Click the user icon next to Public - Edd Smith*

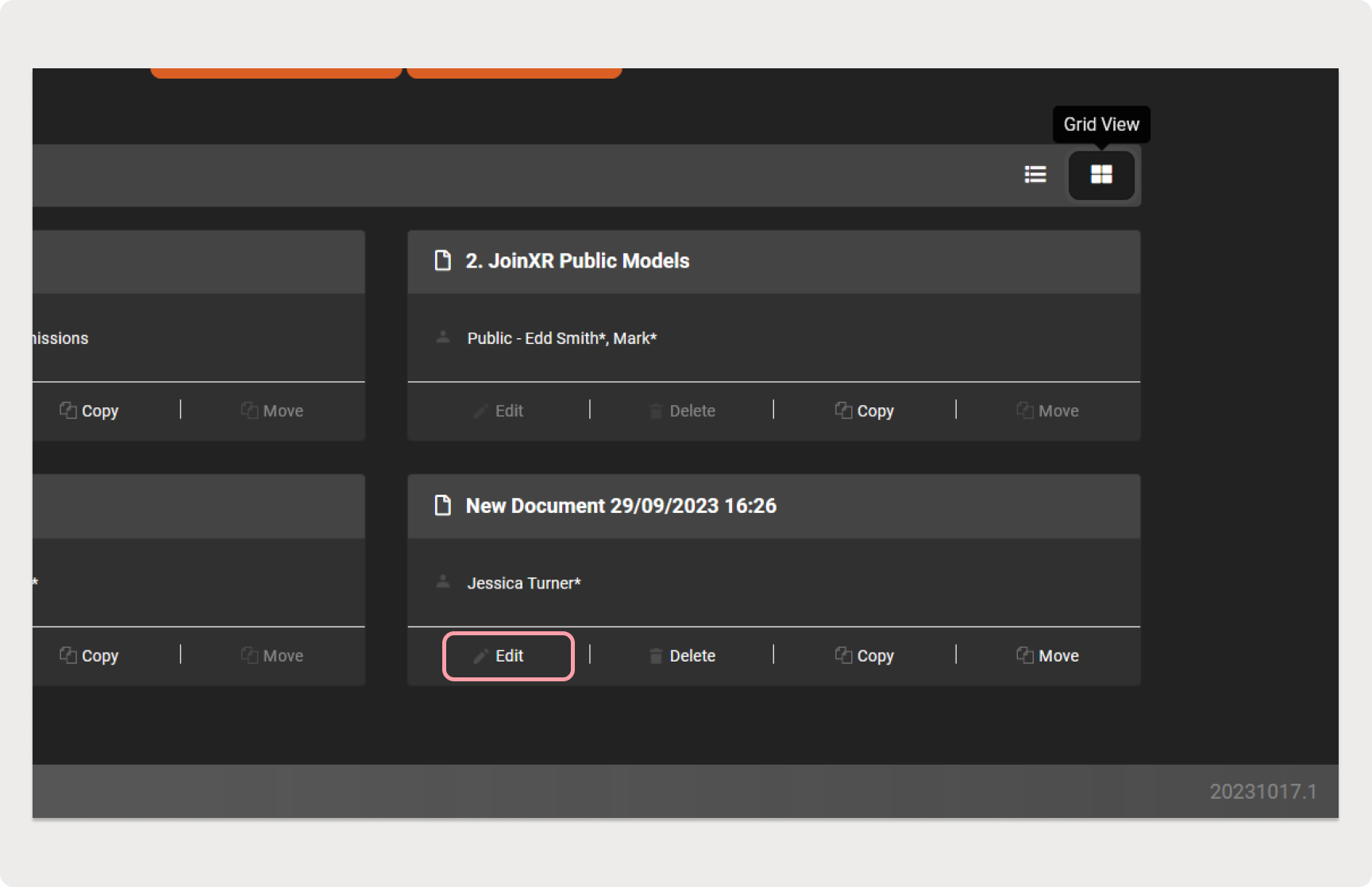click(x=443, y=337)
